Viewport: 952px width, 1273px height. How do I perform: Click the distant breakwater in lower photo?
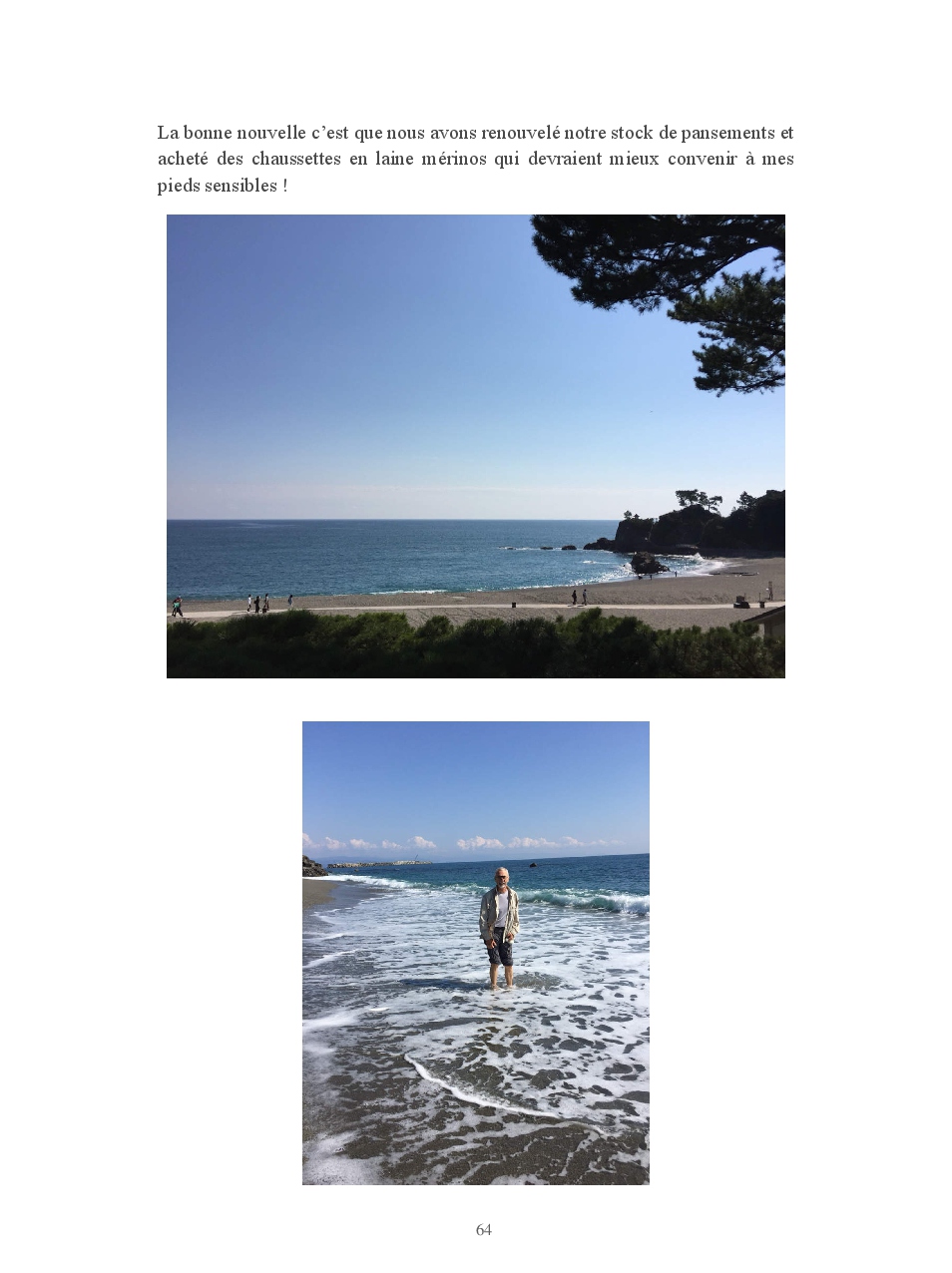pyautogui.click(x=379, y=864)
